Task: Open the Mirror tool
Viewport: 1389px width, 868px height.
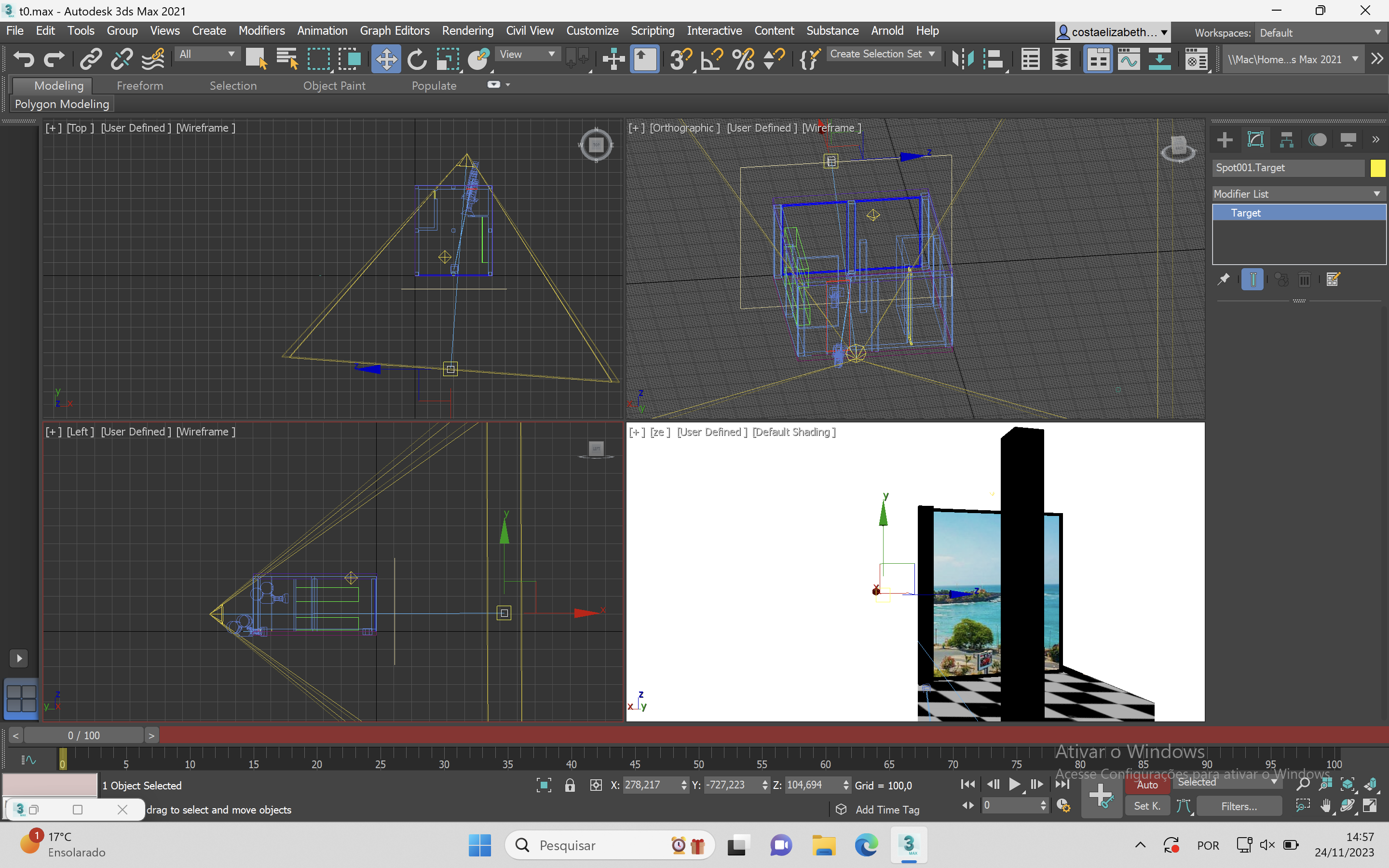Action: [x=963, y=59]
